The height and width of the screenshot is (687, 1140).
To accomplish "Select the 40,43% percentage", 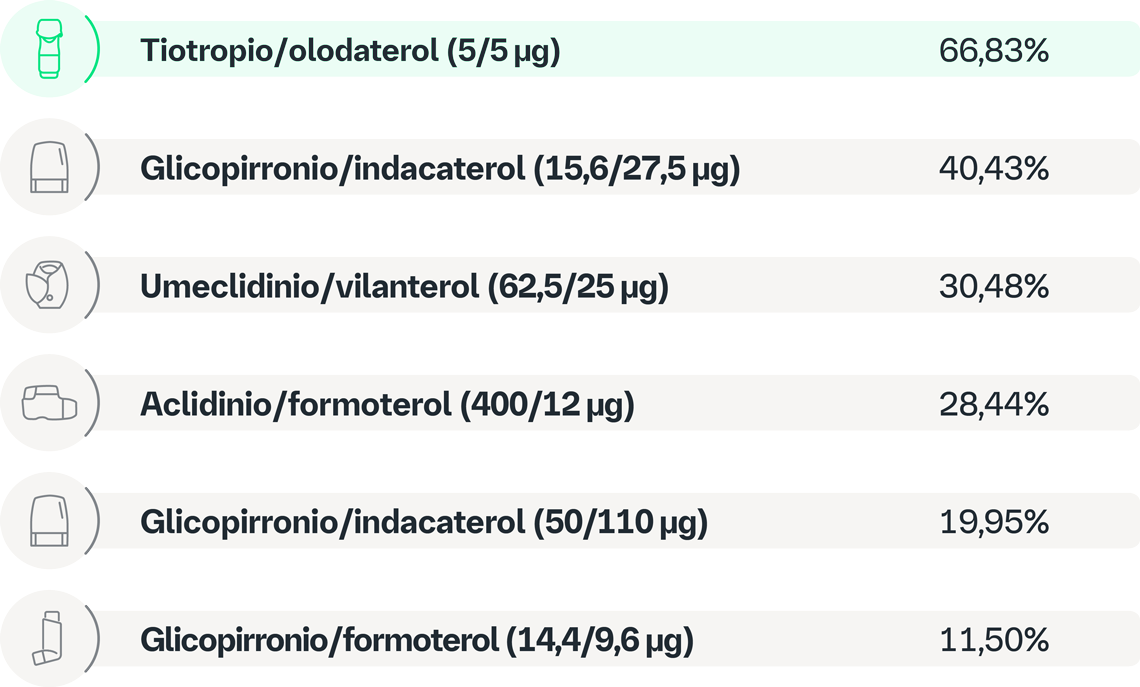I will [x=993, y=169].
